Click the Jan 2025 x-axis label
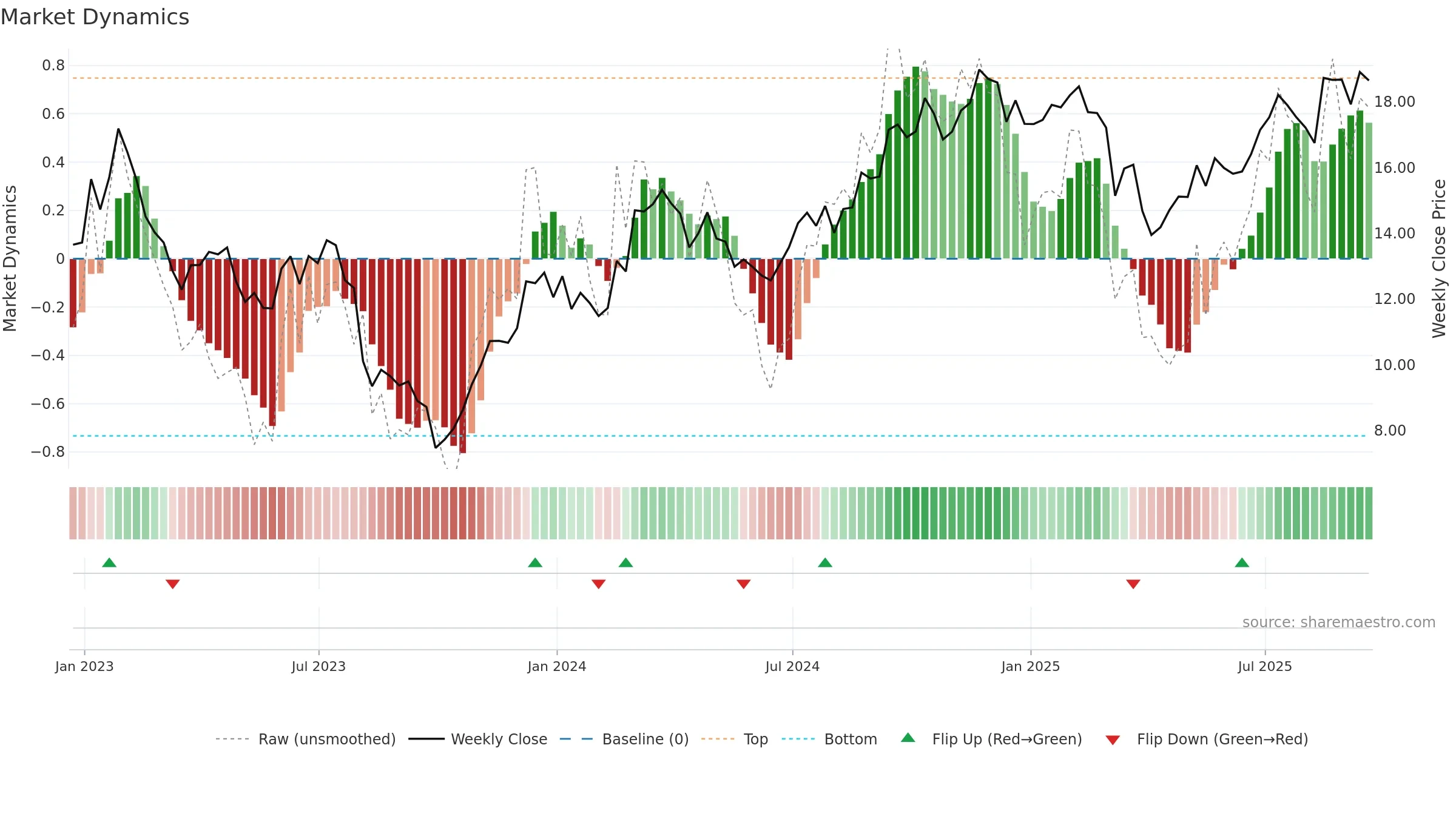 coord(1031,666)
